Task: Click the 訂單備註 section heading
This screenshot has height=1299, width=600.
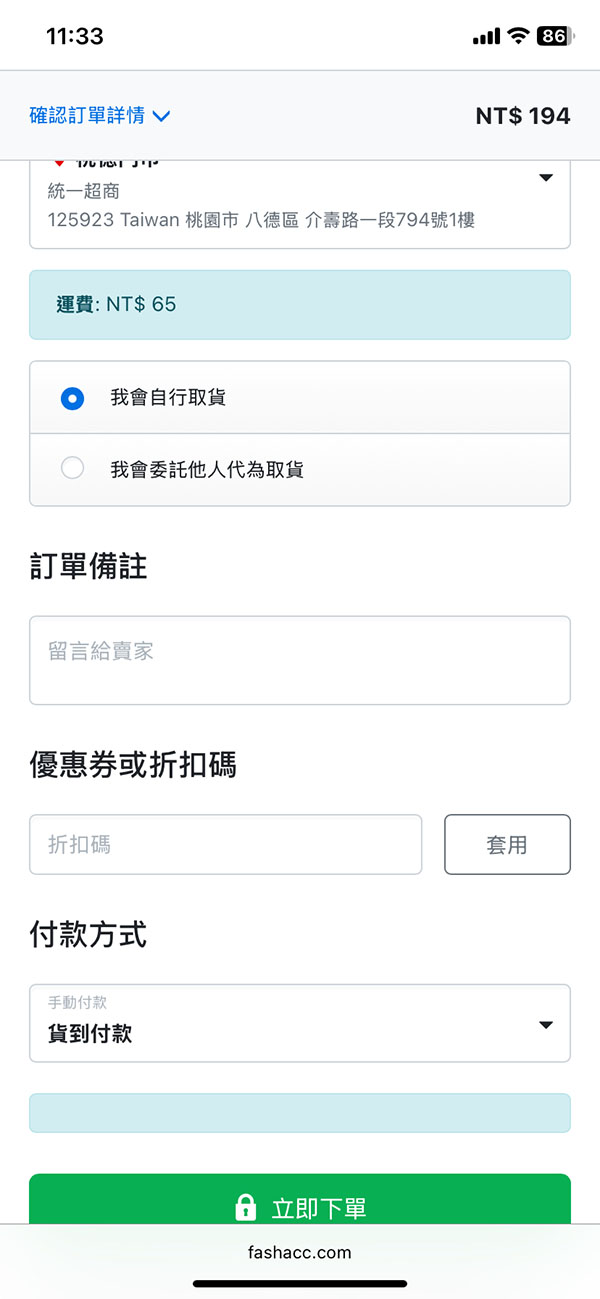Action: tap(88, 566)
